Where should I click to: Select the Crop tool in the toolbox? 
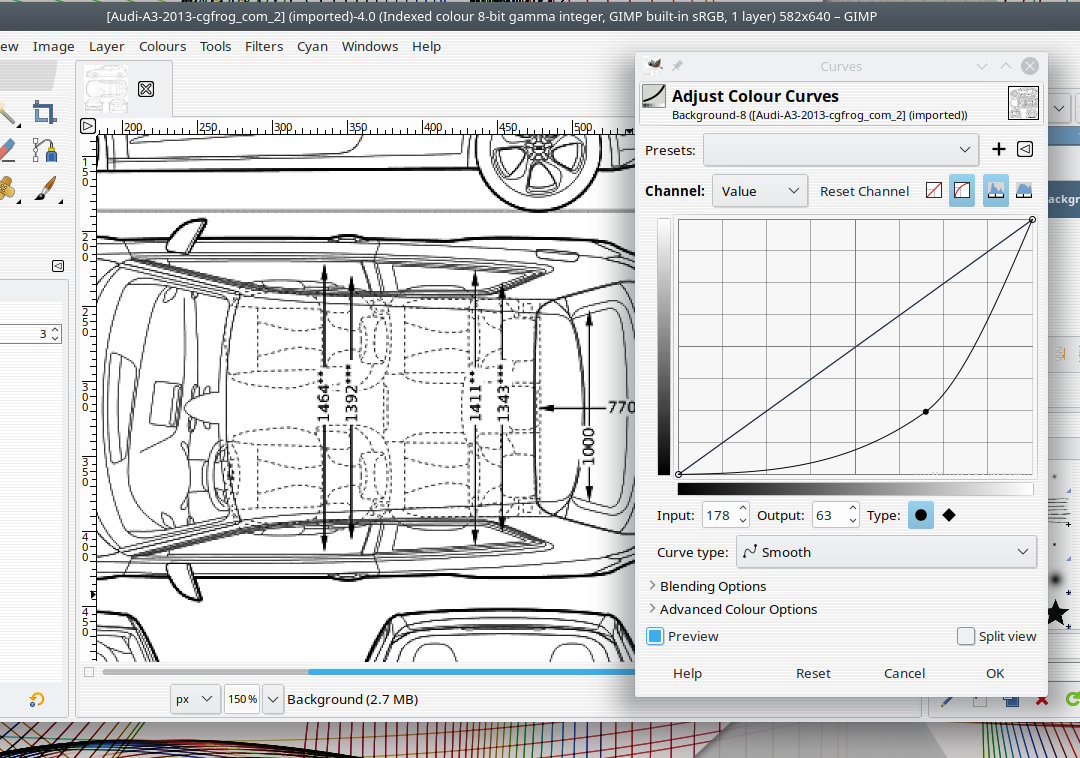point(43,111)
